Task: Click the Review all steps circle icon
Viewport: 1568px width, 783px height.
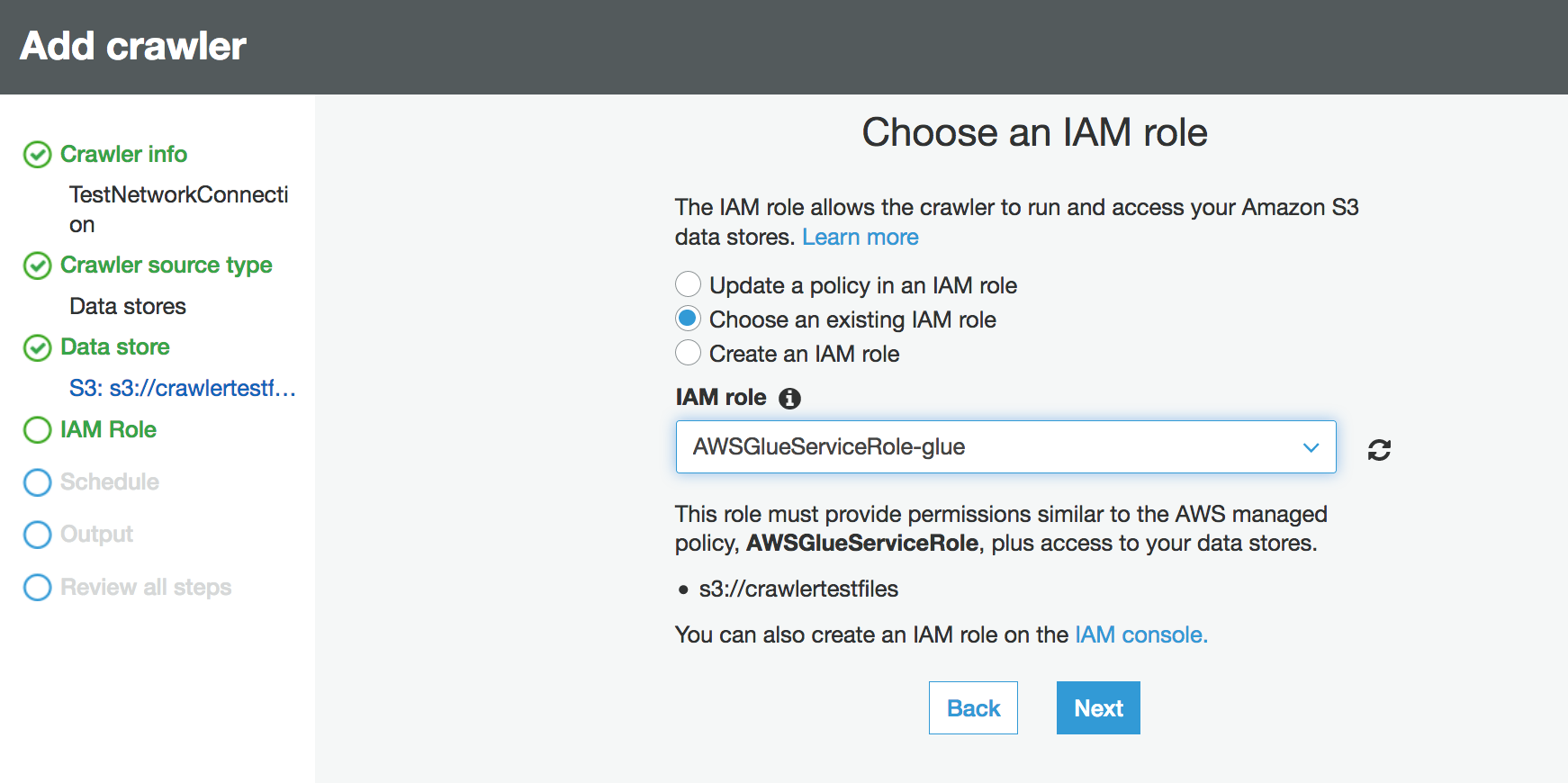Action: pyautogui.click(x=37, y=588)
